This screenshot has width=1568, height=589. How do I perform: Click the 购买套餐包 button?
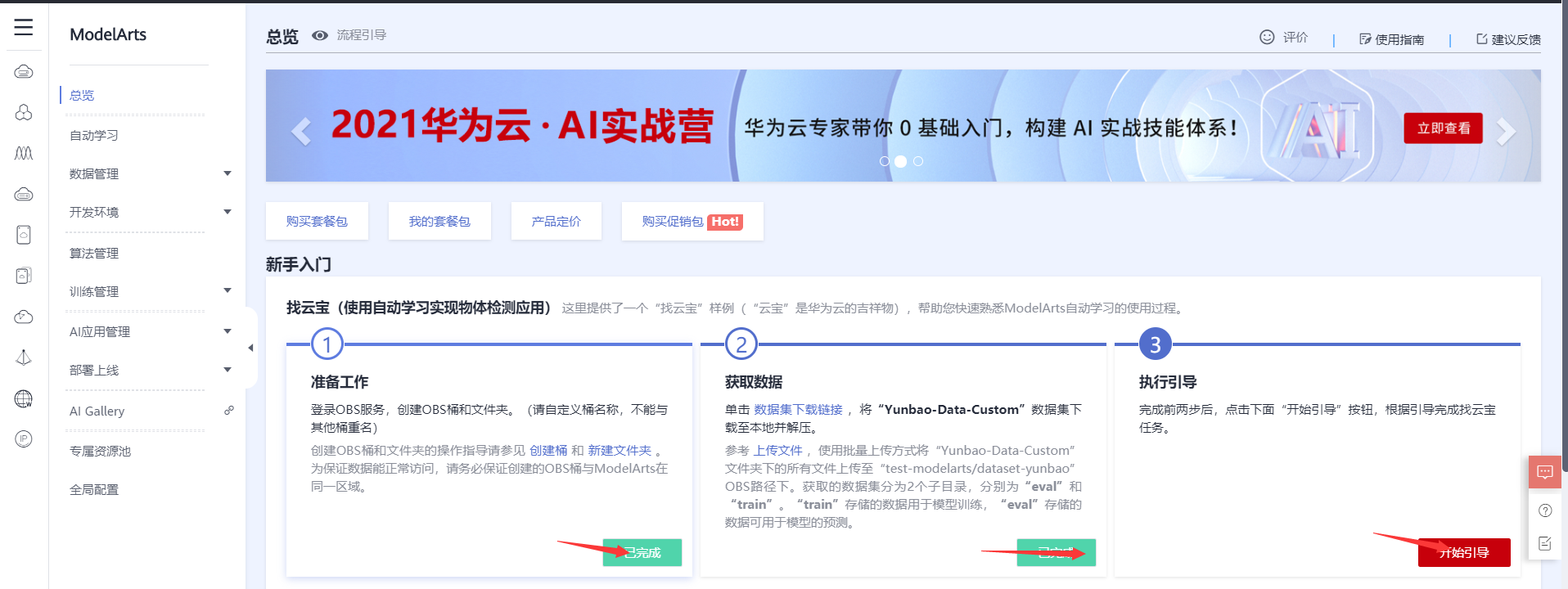(x=317, y=221)
